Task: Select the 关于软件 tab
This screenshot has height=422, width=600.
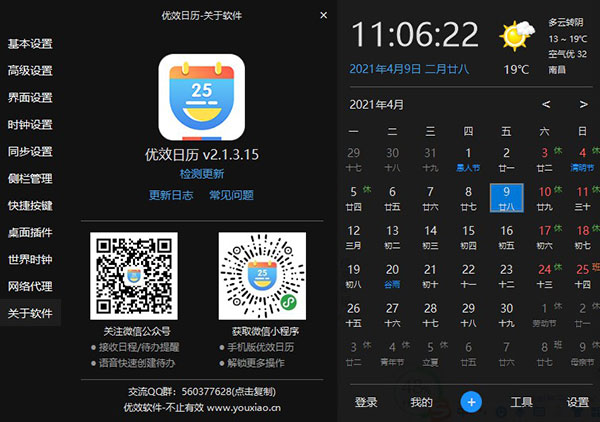Action: [30, 313]
